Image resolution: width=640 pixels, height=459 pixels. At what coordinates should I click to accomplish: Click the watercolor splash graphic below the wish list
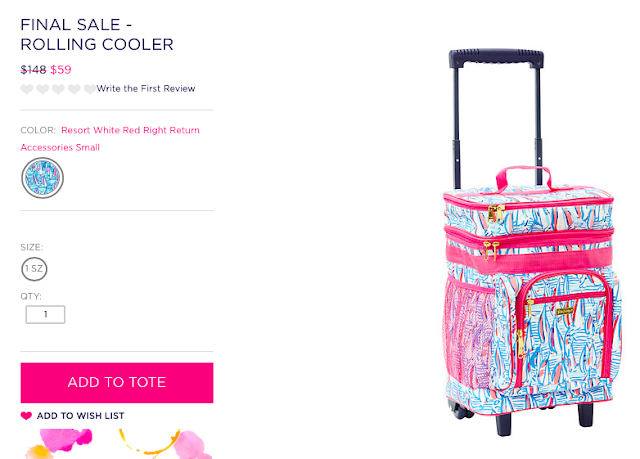click(118, 443)
